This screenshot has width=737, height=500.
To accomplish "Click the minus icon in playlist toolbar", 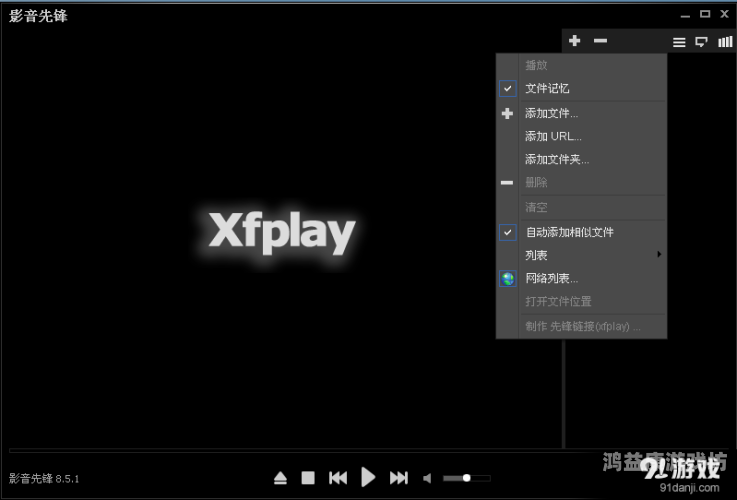I will pyautogui.click(x=600, y=41).
